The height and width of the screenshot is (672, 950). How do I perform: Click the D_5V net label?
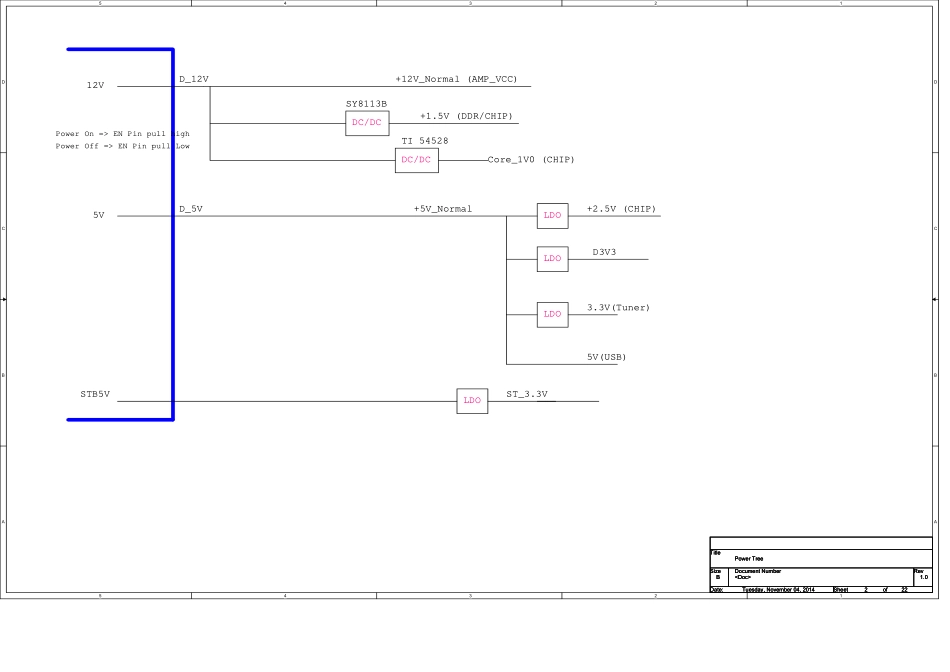tap(190, 209)
